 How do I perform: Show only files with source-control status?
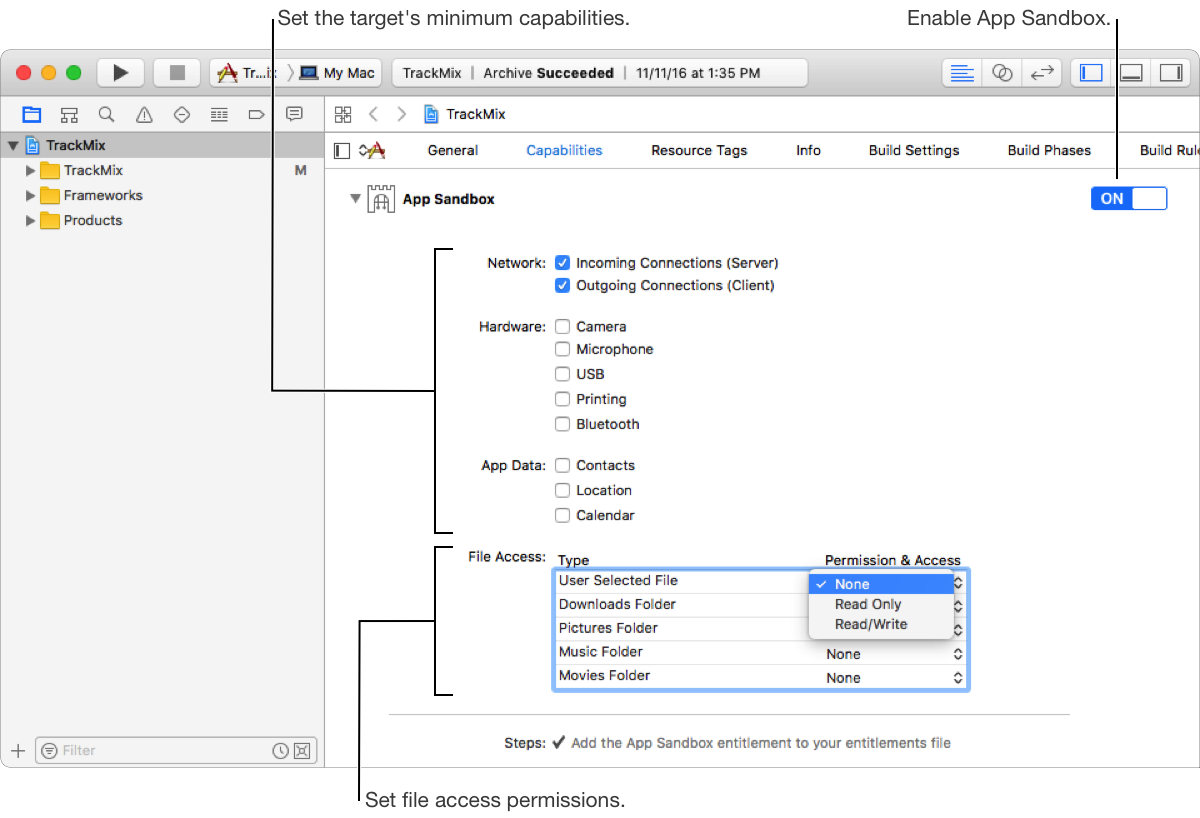pyautogui.click(x=303, y=751)
